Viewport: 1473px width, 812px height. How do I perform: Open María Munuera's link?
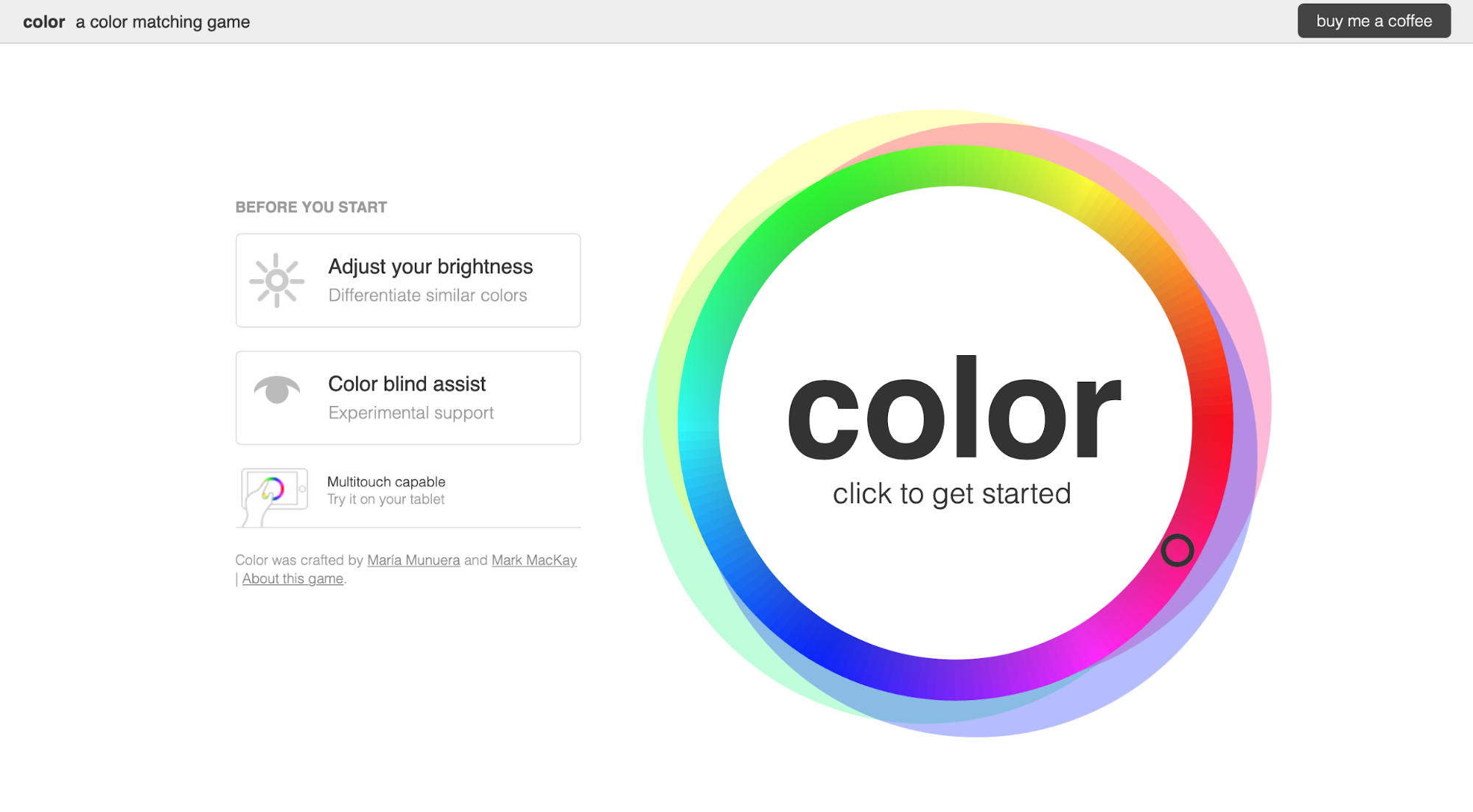pos(413,560)
